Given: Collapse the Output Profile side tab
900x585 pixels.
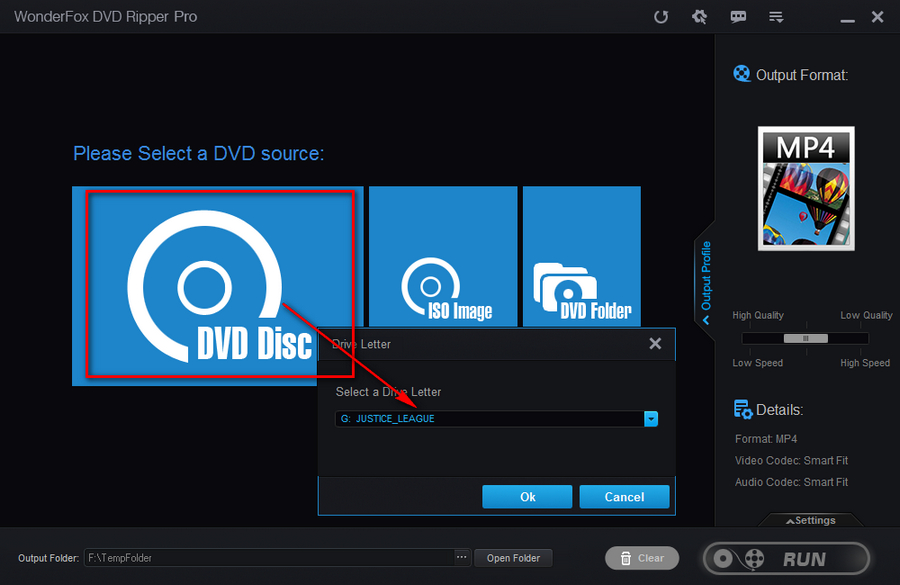Looking at the screenshot, I should coord(705,282).
